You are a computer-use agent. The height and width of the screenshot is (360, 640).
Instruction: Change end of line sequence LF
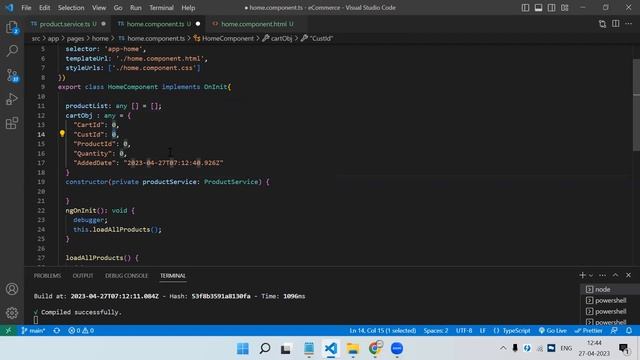[x=482, y=330]
